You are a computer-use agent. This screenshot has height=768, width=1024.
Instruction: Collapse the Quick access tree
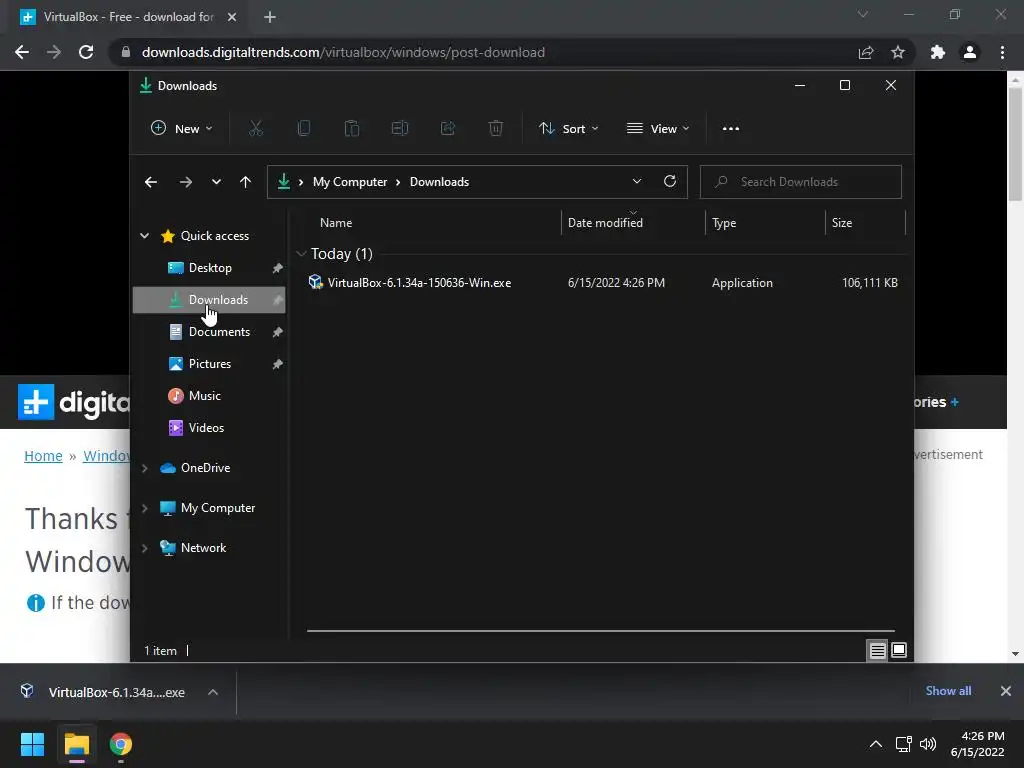[144, 236]
